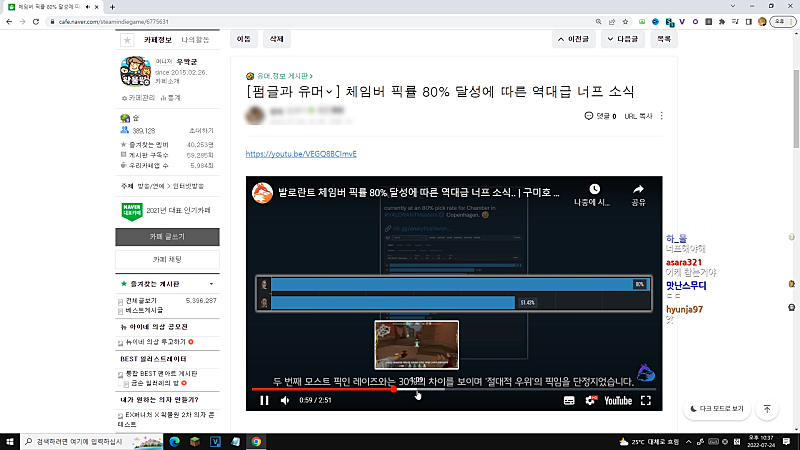Image resolution: width=800 pixels, height=450 pixels.
Task: Seek on the red video progress bar
Action: [x=330, y=389]
